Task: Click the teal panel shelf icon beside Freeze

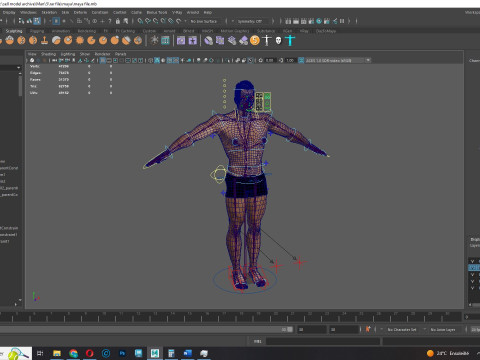Action: pos(165,41)
